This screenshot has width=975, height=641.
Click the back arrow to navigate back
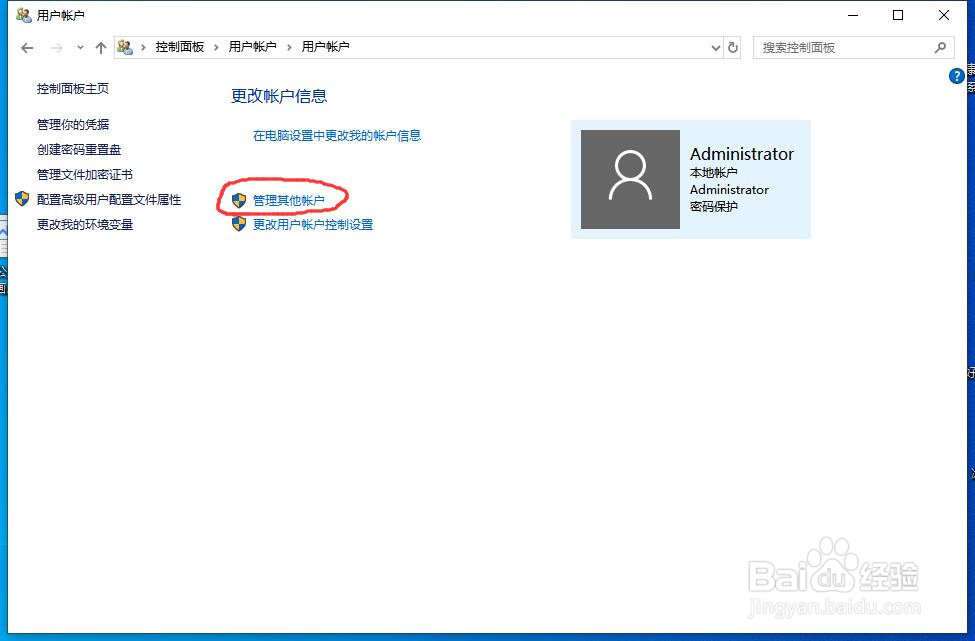pyautogui.click(x=26, y=47)
